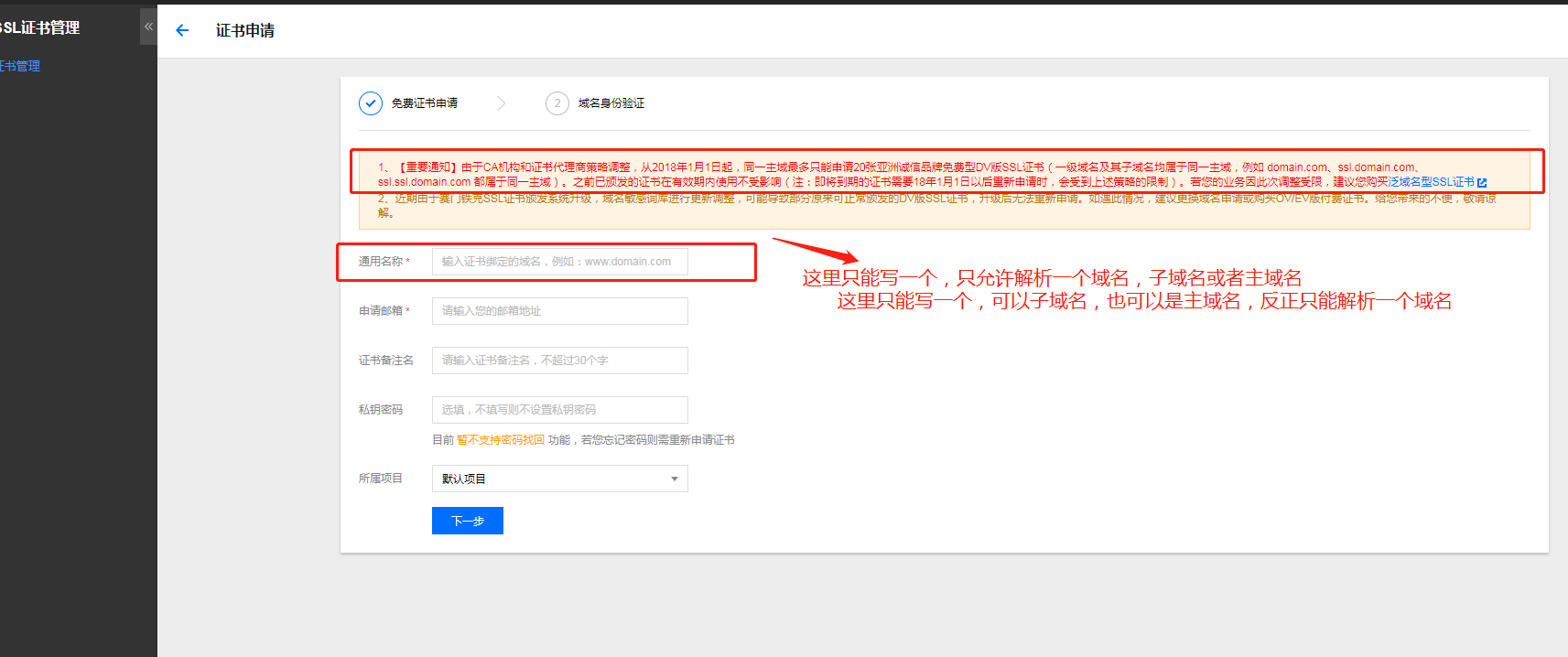The width and height of the screenshot is (1568, 657).
Task: Click the 证书申请 page title
Action: [245, 30]
